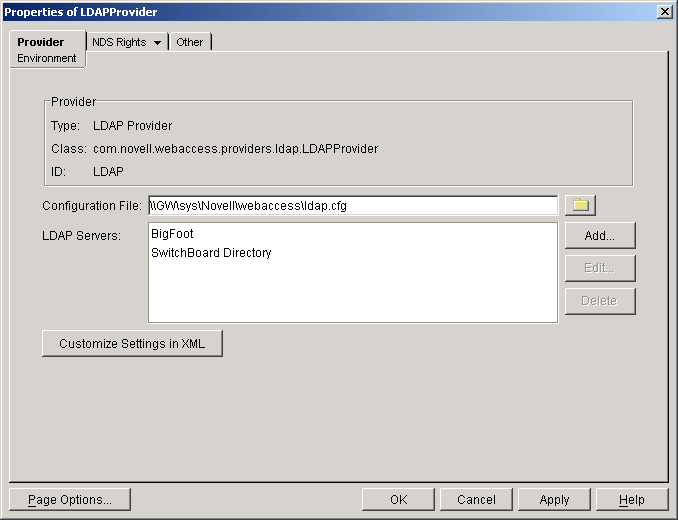678x520 pixels.
Task: Apply the provider settings
Action: tap(554, 499)
